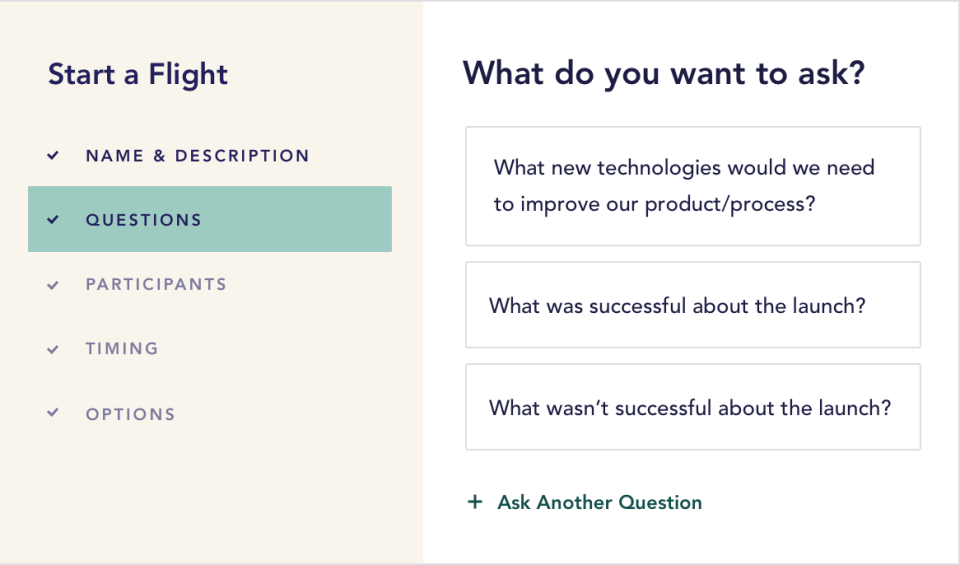Edit the 'What was successful' question box
Screen dimensions: 960x565
(692, 305)
